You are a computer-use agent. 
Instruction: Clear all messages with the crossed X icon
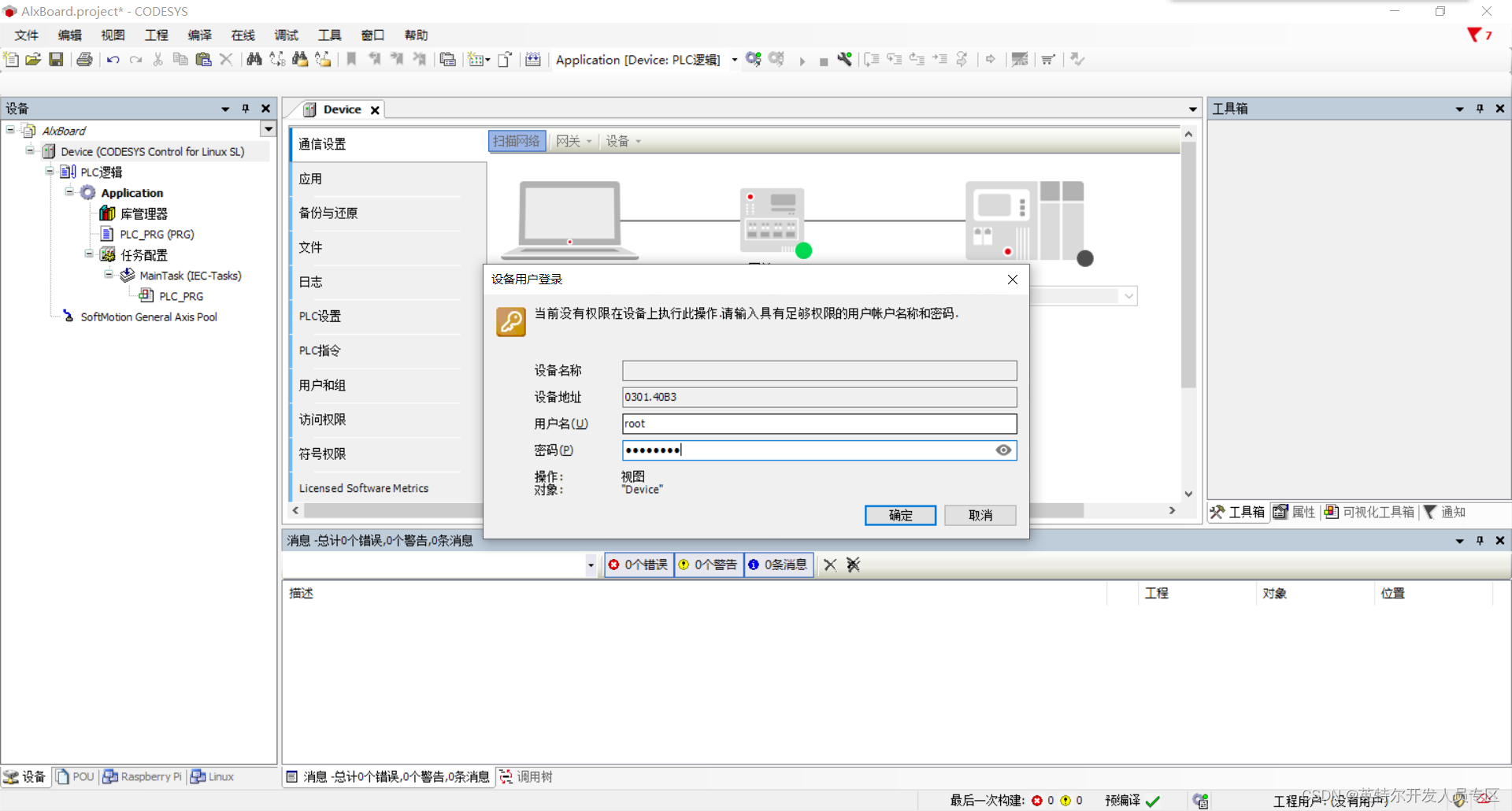[854, 565]
